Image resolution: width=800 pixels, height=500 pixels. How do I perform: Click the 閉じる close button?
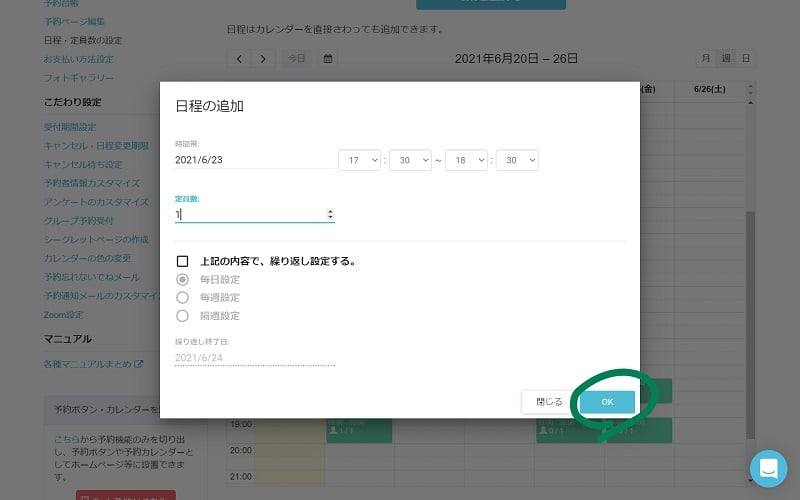coord(549,402)
